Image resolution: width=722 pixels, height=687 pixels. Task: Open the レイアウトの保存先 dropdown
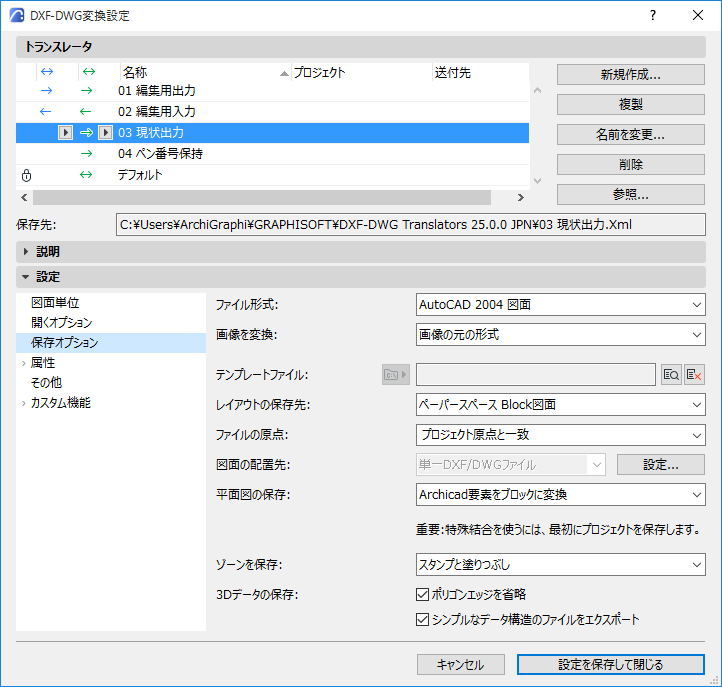click(560, 405)
